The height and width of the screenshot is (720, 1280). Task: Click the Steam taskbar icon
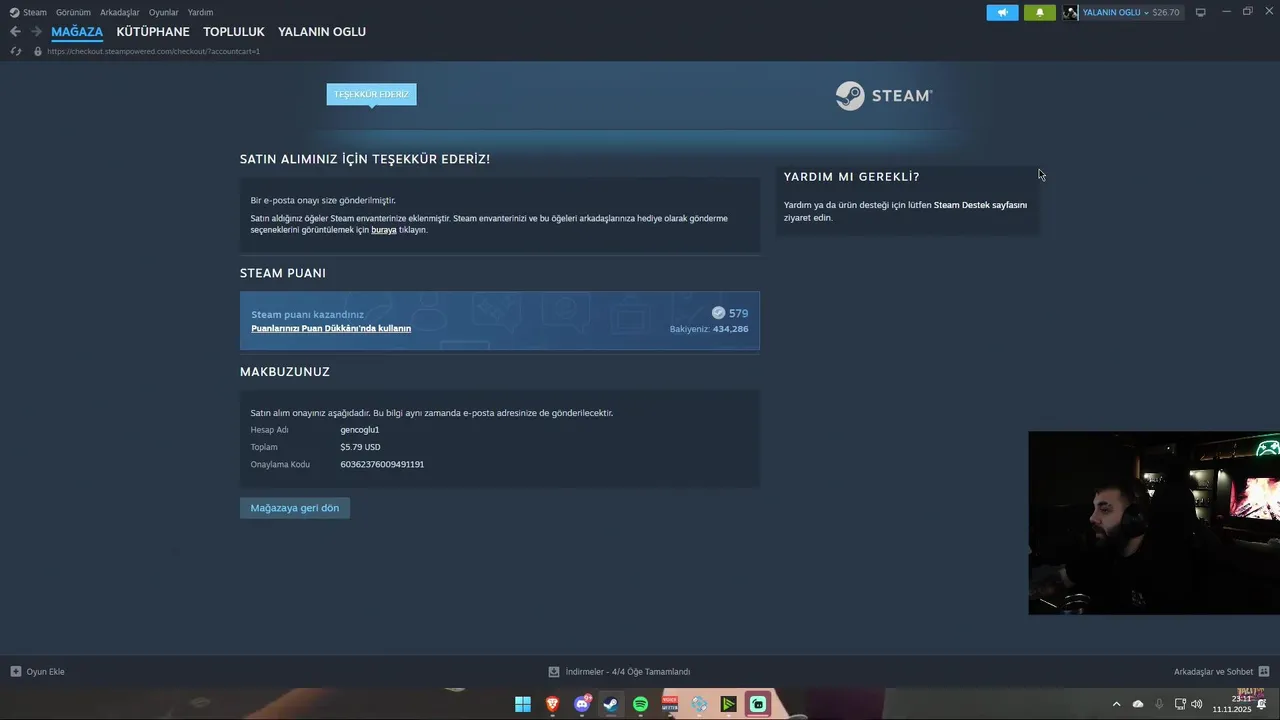(611, 704)
